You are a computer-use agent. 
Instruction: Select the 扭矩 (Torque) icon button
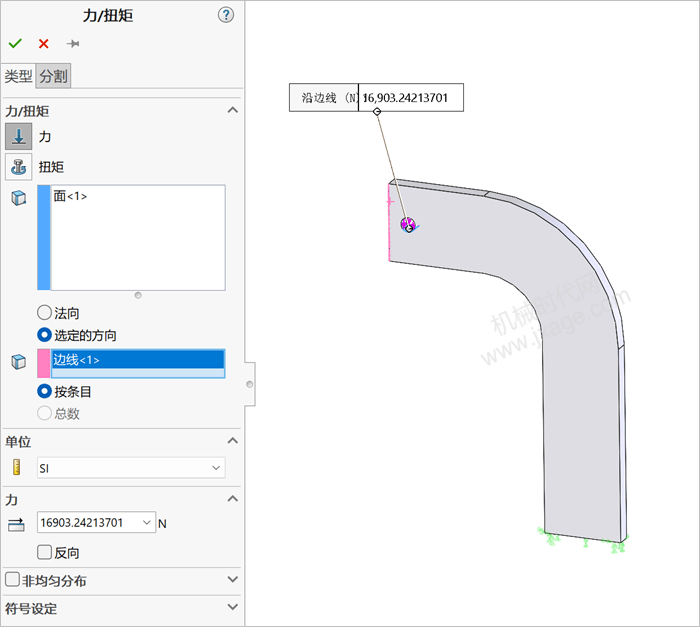[x=19, y=167]
